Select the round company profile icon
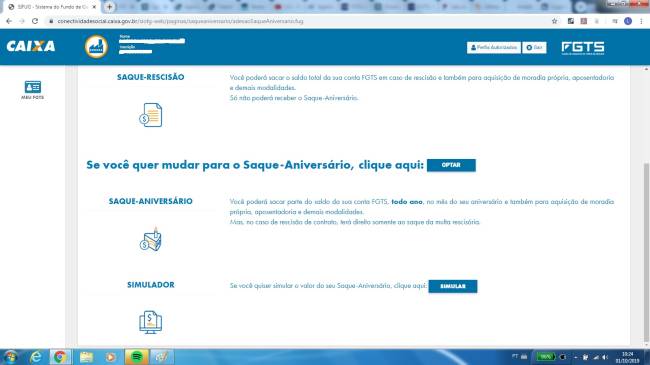 click(96, 46)
